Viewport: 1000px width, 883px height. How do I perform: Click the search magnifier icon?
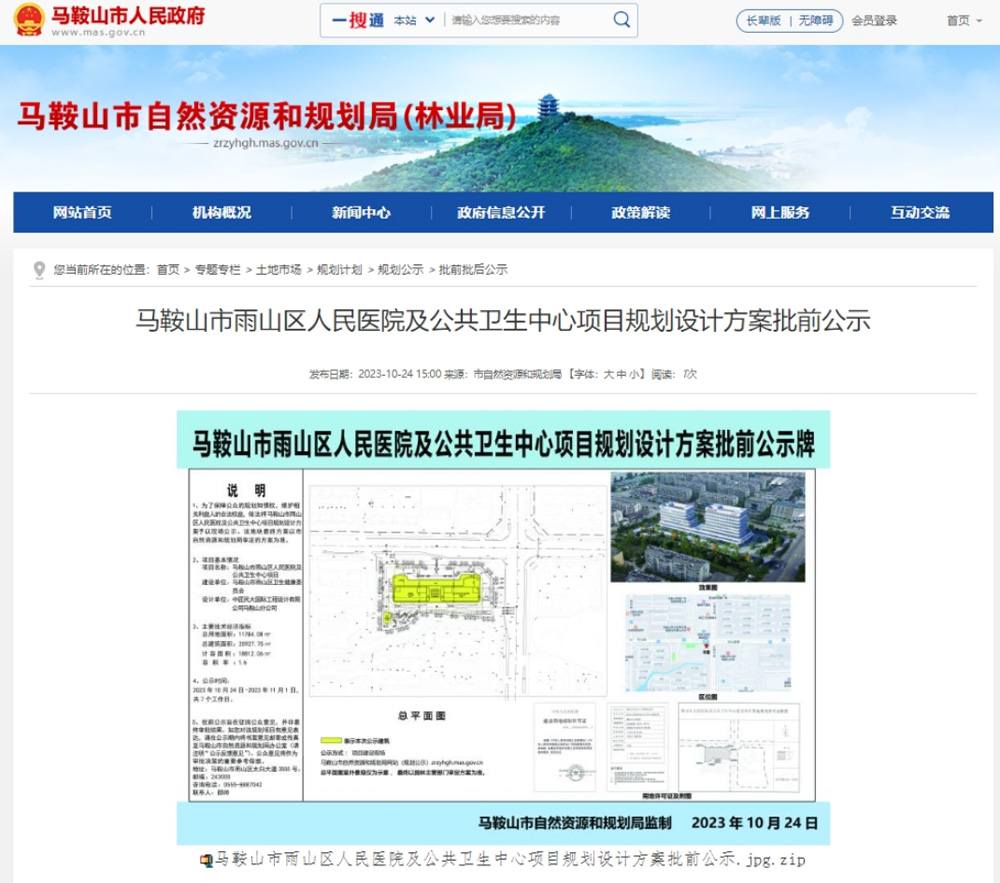(x=621, y=20)
